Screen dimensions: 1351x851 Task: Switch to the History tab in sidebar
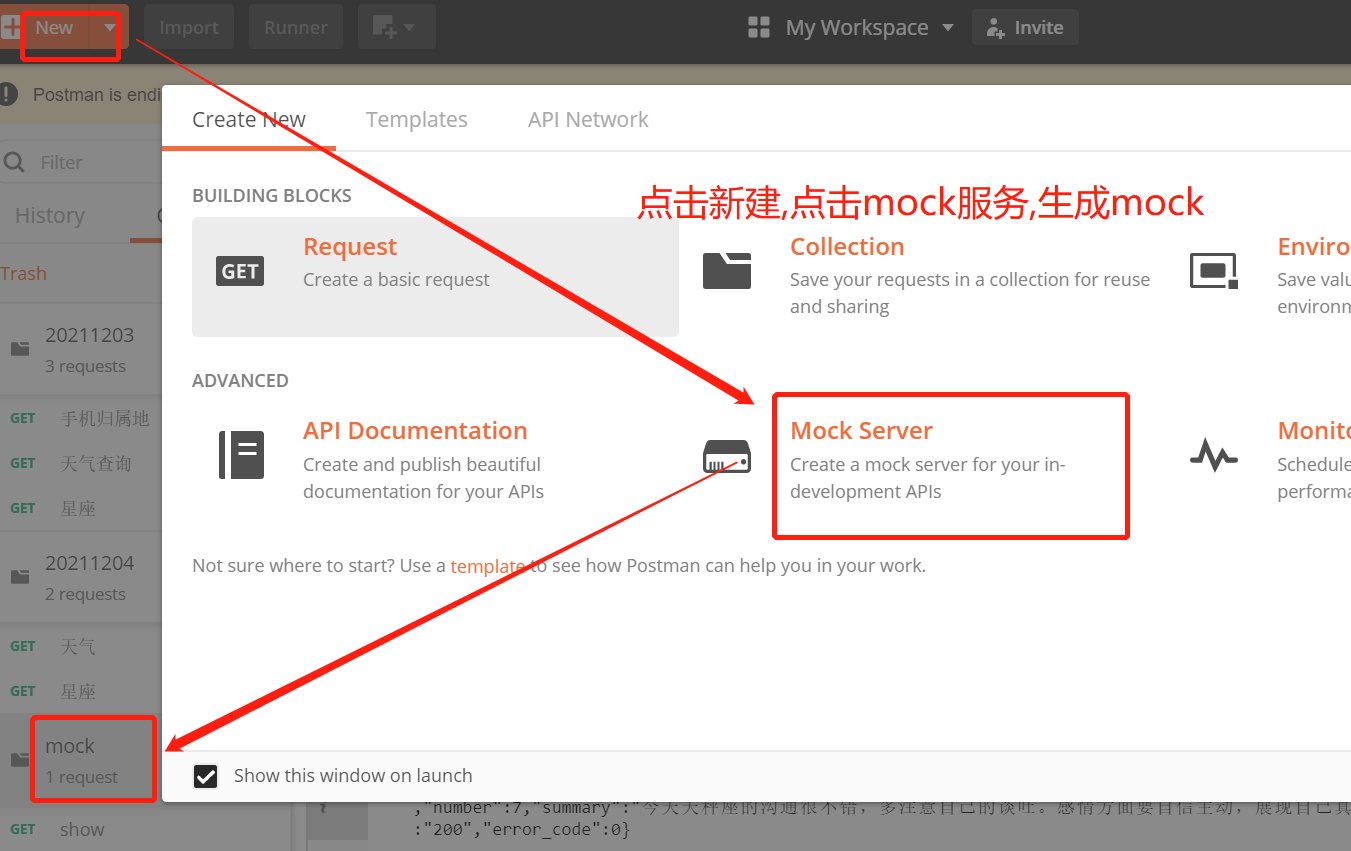pyautogui.click(x=49, y=216)
